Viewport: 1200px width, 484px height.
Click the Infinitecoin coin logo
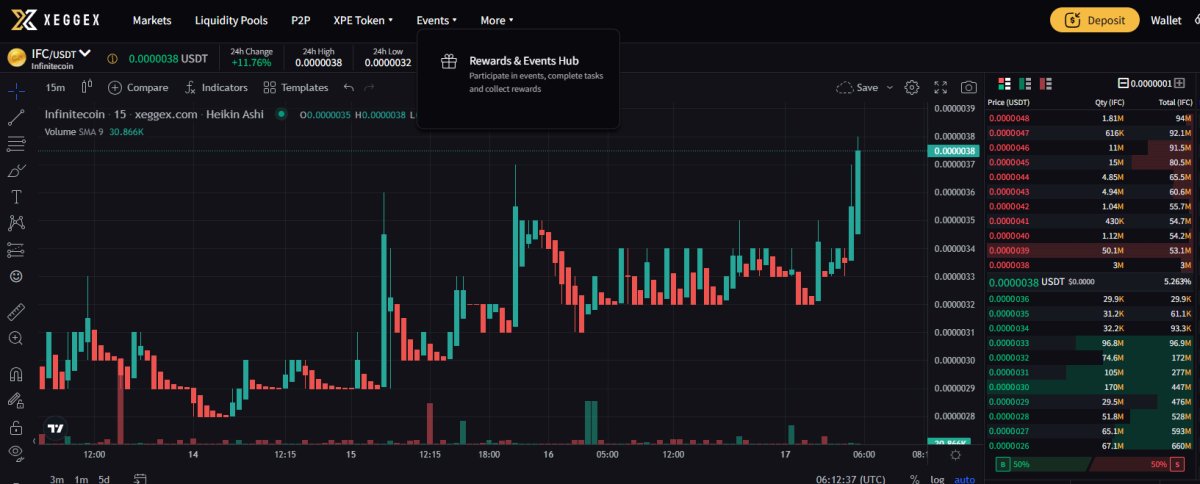click(x=16, y=58)
